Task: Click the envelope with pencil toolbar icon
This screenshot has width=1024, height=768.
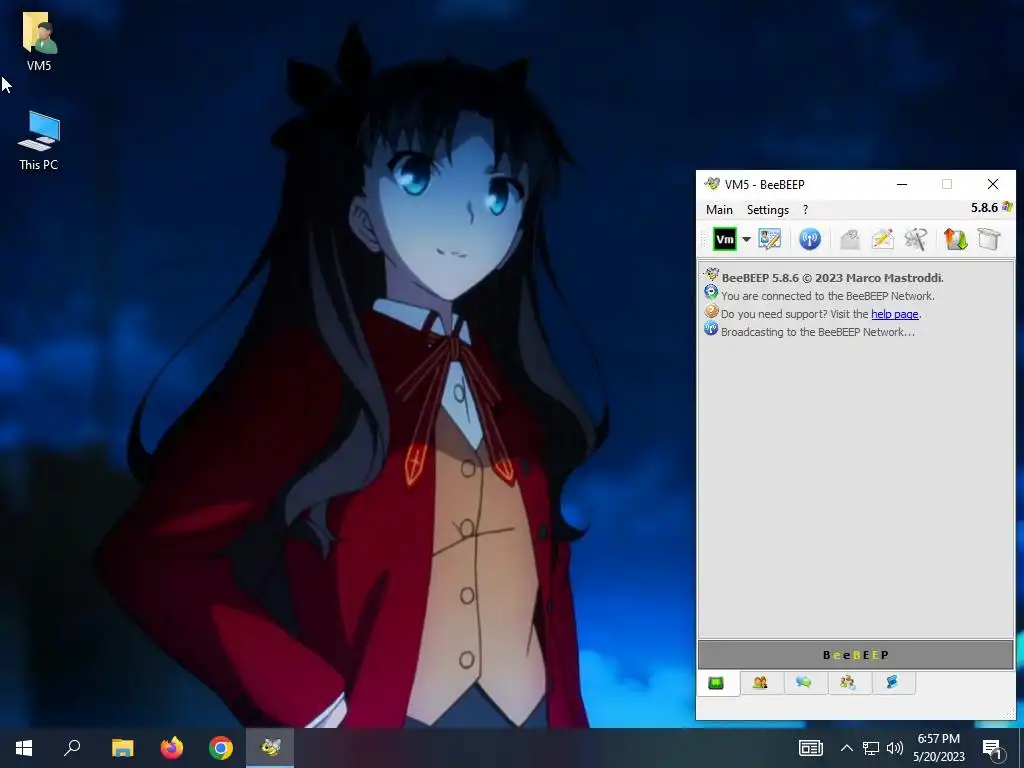Action: click(882, 239)
